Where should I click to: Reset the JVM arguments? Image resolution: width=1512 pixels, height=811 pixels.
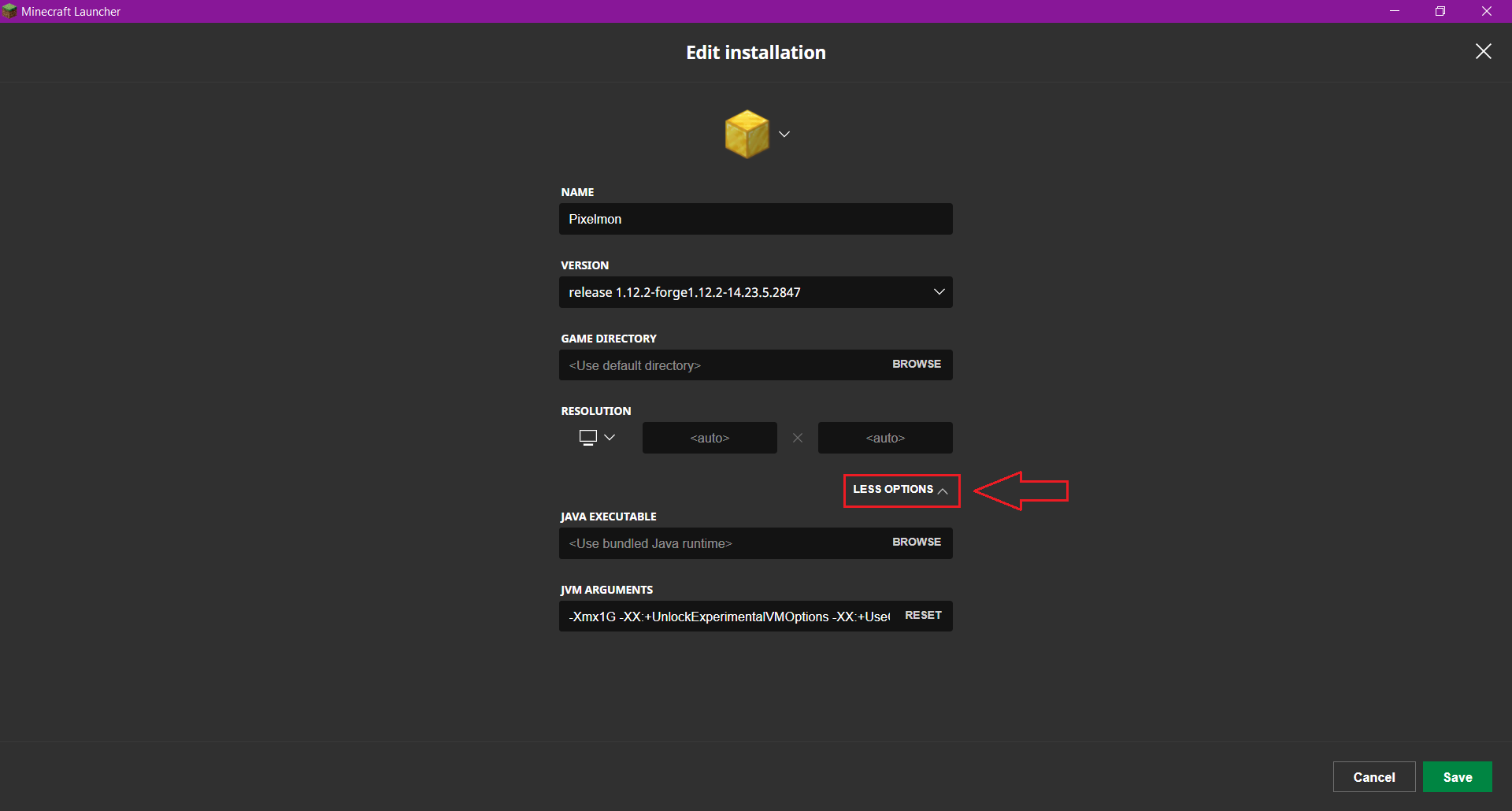[x=923, y=615]
